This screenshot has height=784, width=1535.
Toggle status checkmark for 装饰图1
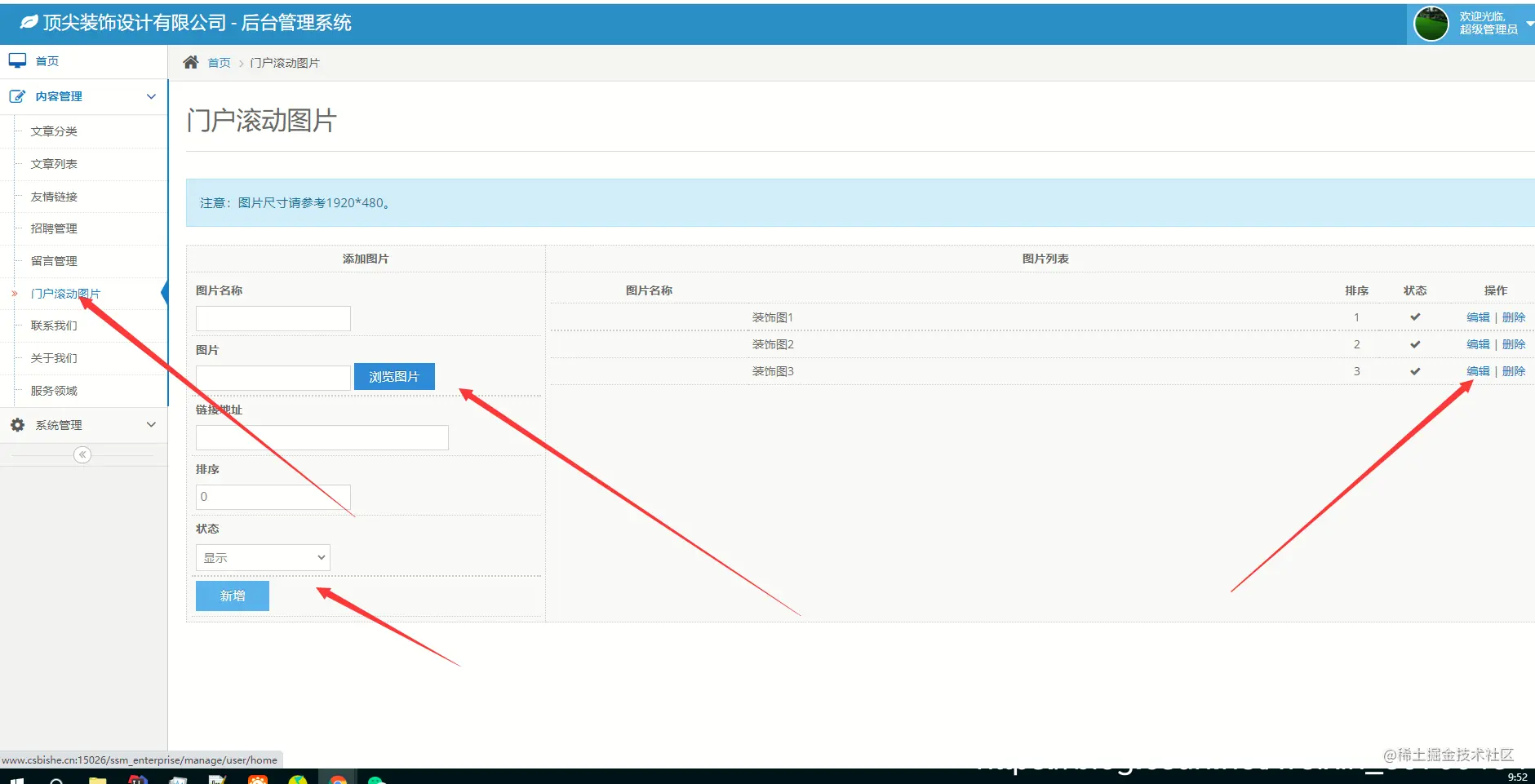[1415, 317]
